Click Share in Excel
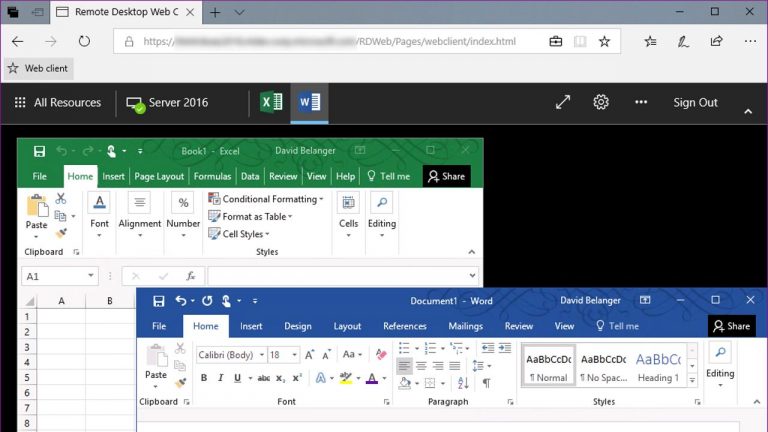The image size is (768, 432). (x=446, y=176)
